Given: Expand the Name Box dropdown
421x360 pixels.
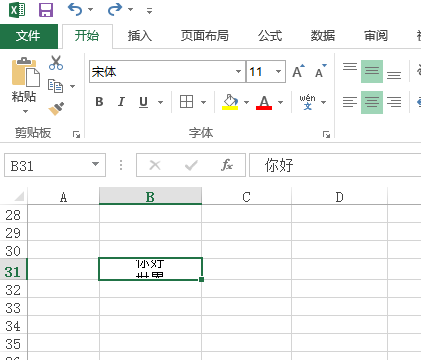Looking at the screenshot, I should [x=95, y=164].
